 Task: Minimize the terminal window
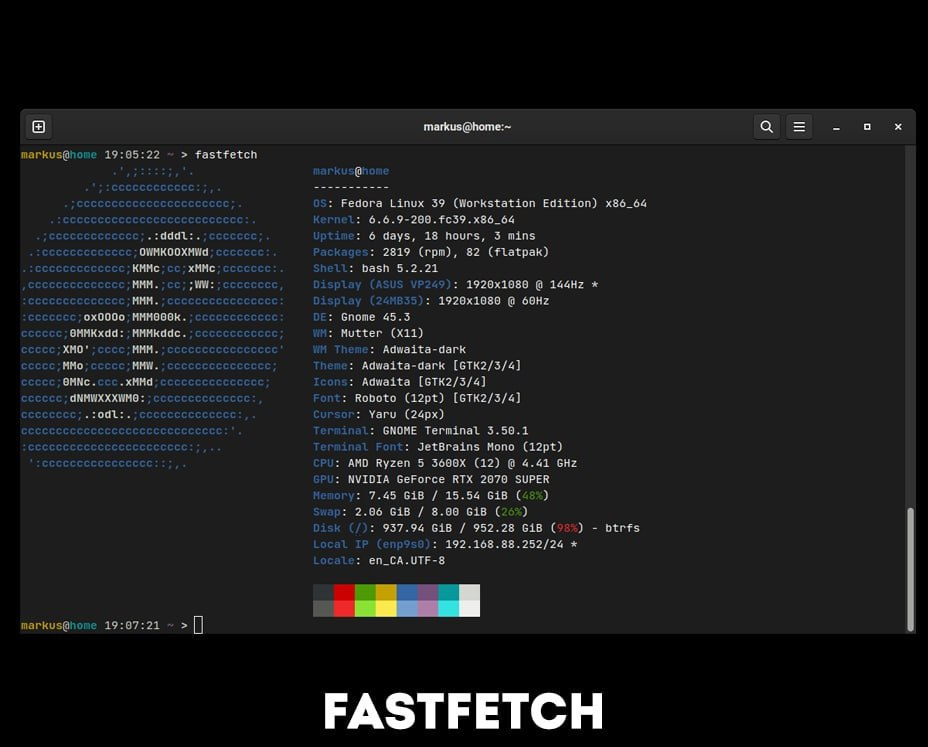(836, 127)
